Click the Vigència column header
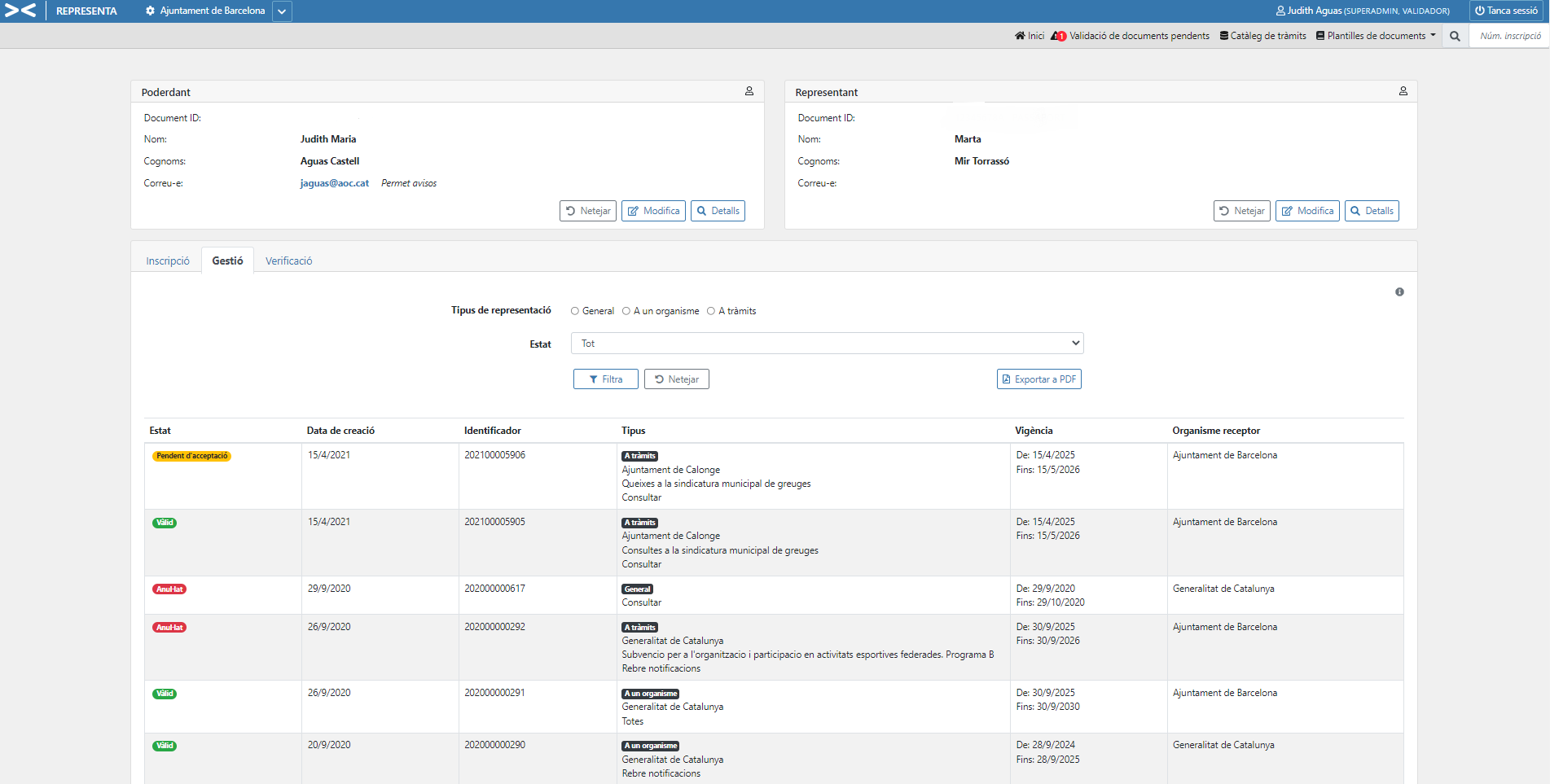Image resolution: width=1550 pixels, height=784 pixels. [1034, 431]
